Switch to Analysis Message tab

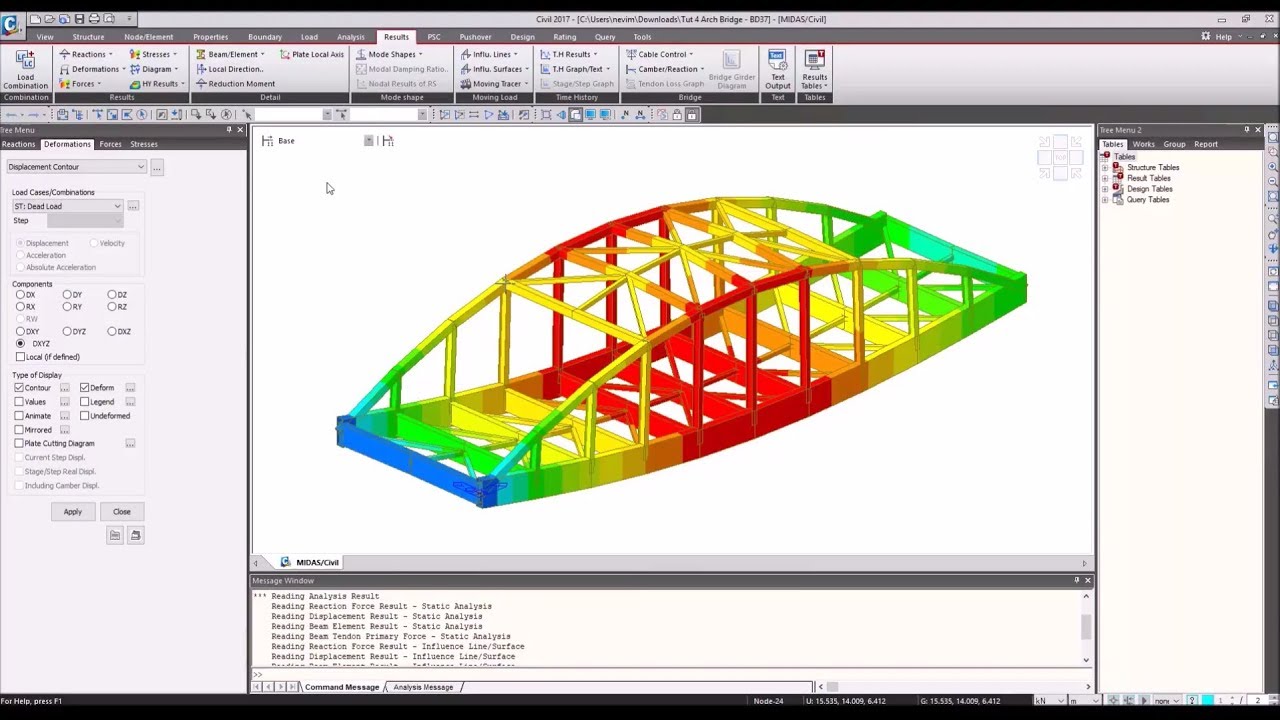click(x=423, y=687)
